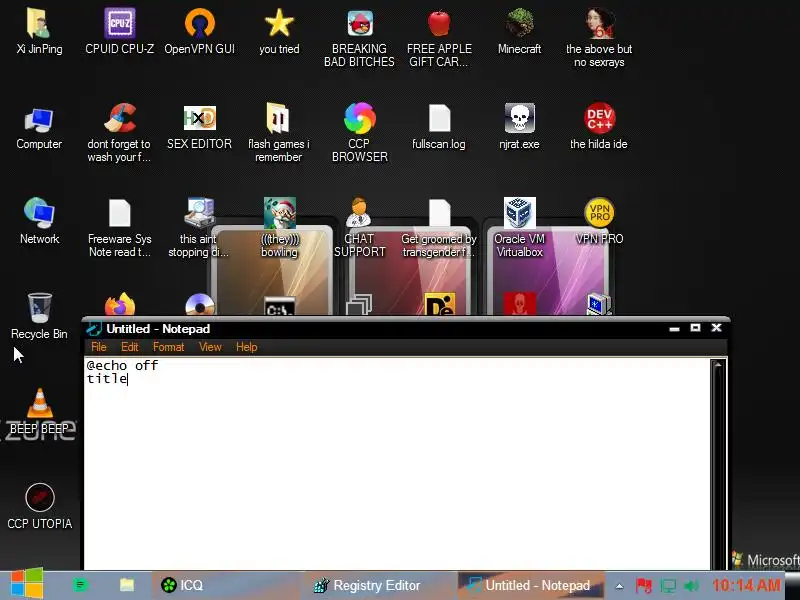Viewport: 800px width, 600px height.
Task: Open the green chat app taskbar icon
Action: 80,585
